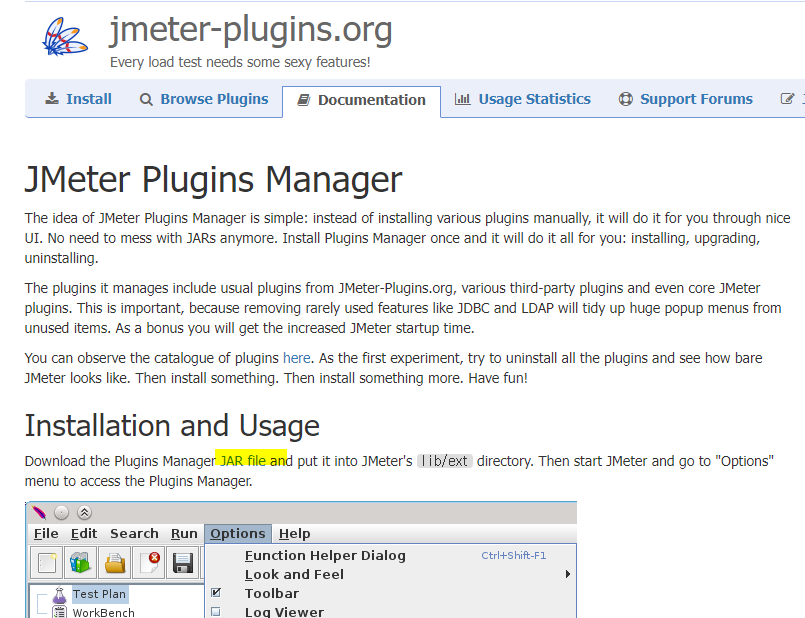This screenshot has height=618, width=805.
Task: Click the jmeter-plugins.org site title
Action: pos(251,29)
